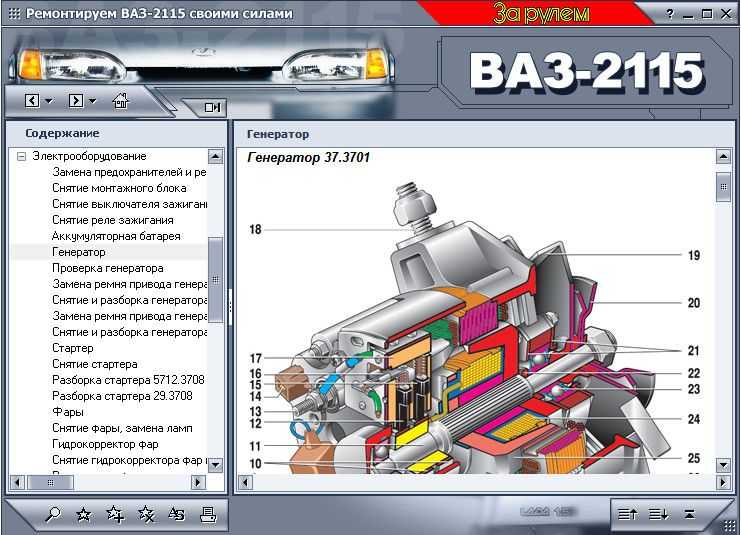Image resolution: width=741 pixels, height=535 pixels.
Task: Open the back history dropdown arrow
Action: pyautogui.click(x=49, y=101)
